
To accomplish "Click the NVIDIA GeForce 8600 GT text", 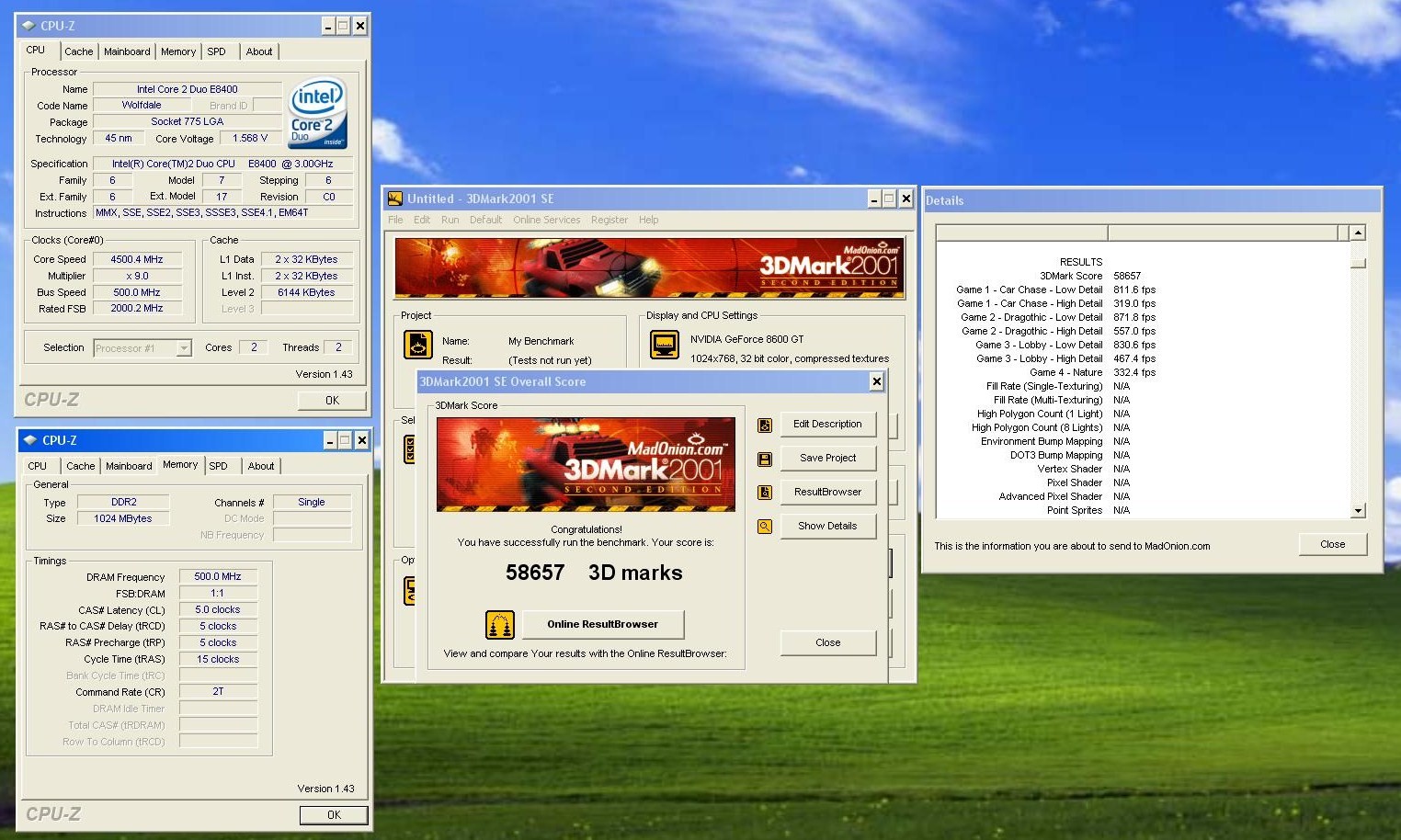I will click(747, 340).
